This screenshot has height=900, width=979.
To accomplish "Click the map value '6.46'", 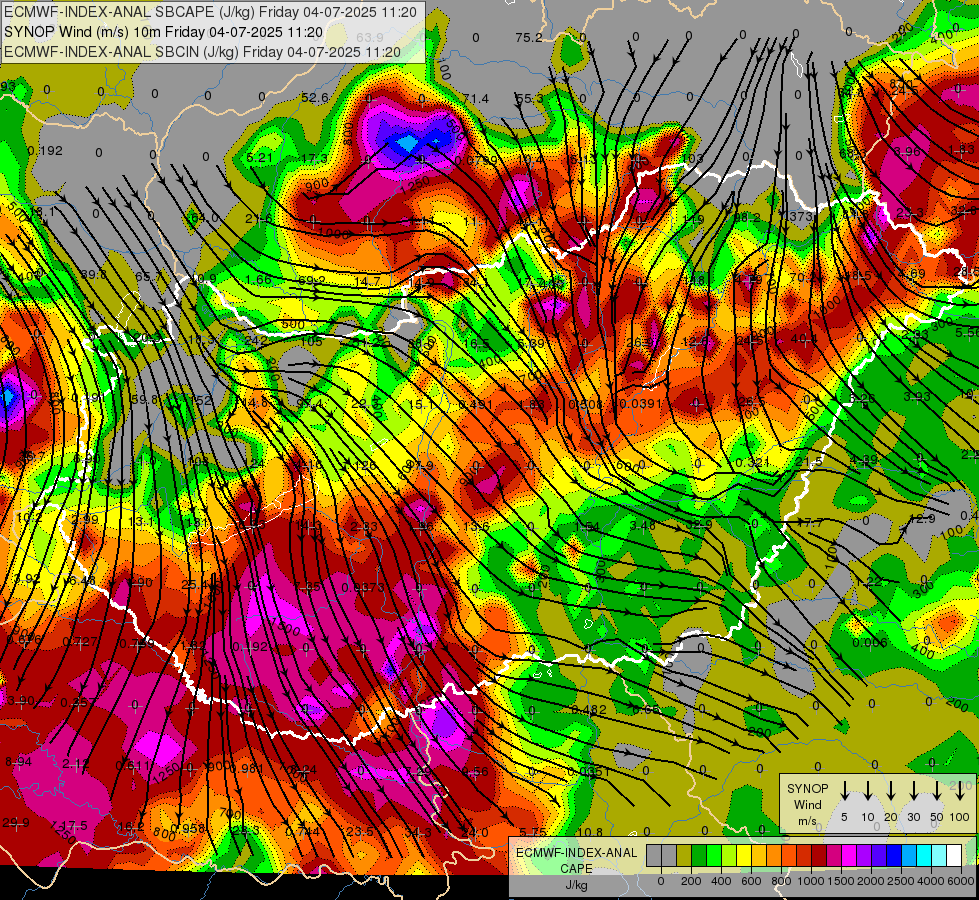I will [82, 581].
